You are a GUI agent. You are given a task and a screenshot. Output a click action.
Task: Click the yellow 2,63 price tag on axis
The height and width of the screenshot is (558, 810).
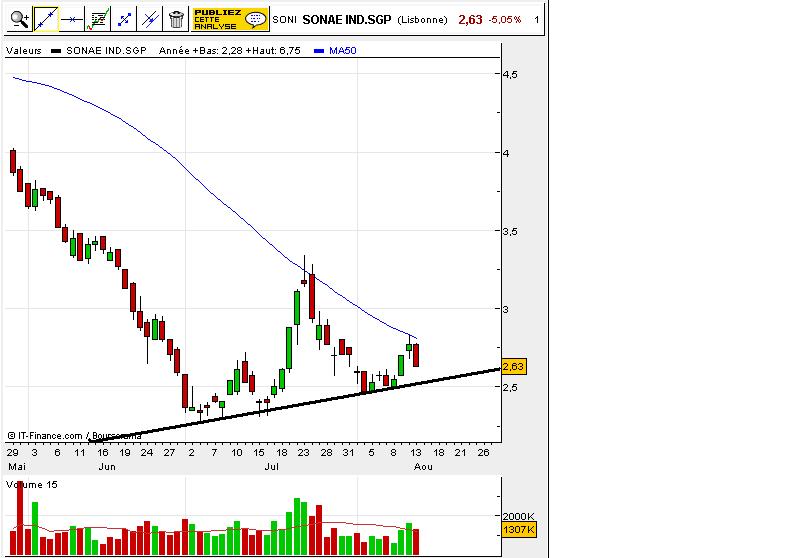[513, 366]
